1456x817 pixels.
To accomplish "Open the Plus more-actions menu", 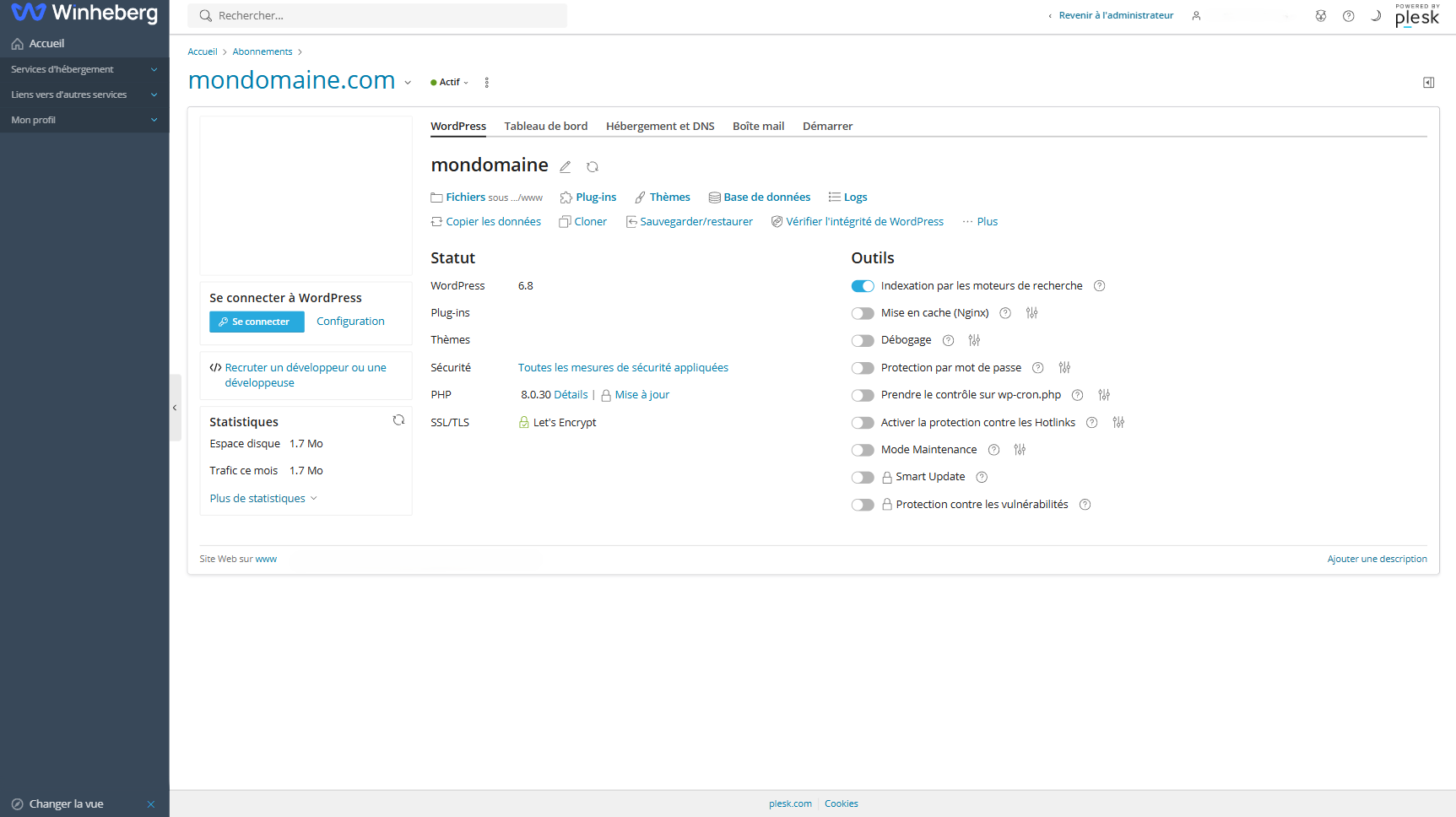I will [980, 222].
